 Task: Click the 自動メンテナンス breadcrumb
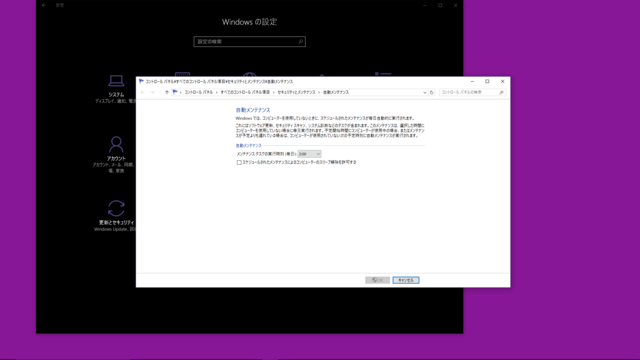(336, 93)
